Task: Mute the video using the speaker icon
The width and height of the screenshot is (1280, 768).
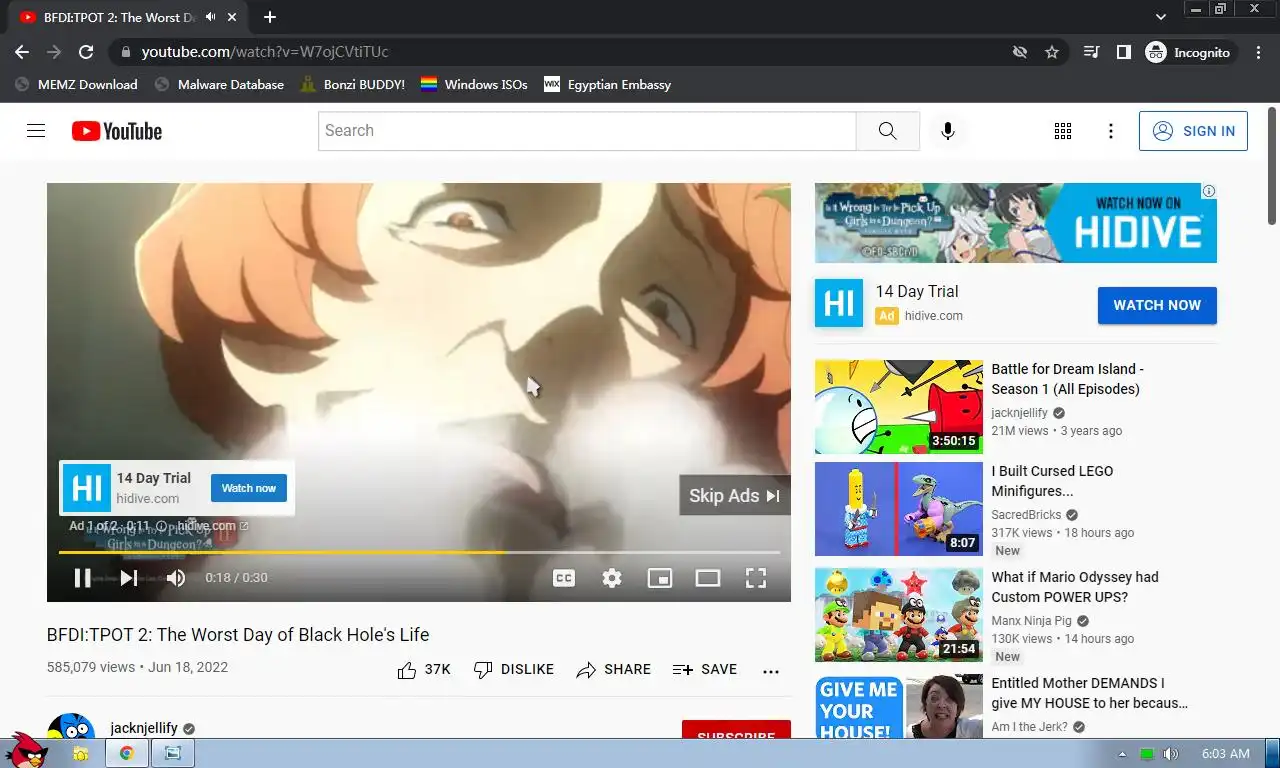Action: click(x=176, y=578)
